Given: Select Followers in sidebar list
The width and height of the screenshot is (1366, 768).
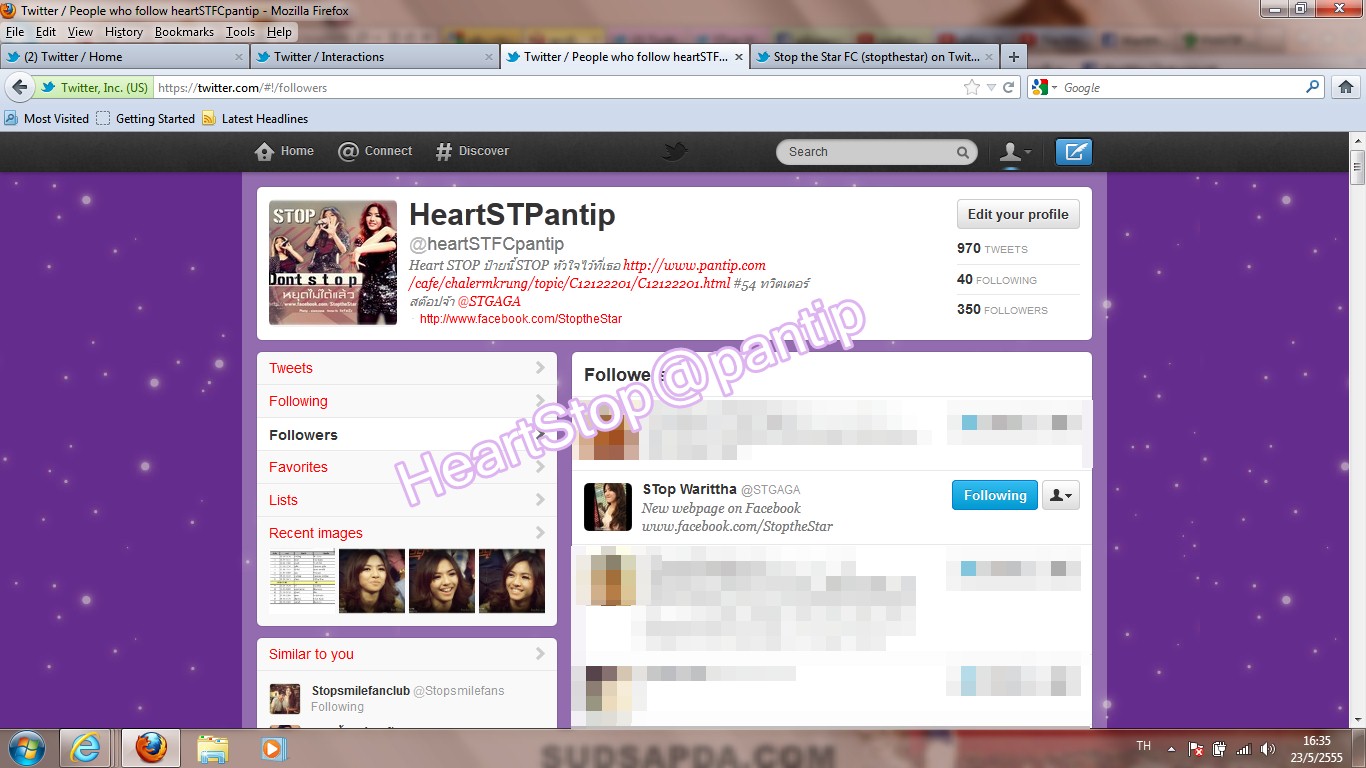Looking at the screenshot, I should pyautogui.click(x=407, y=434).
